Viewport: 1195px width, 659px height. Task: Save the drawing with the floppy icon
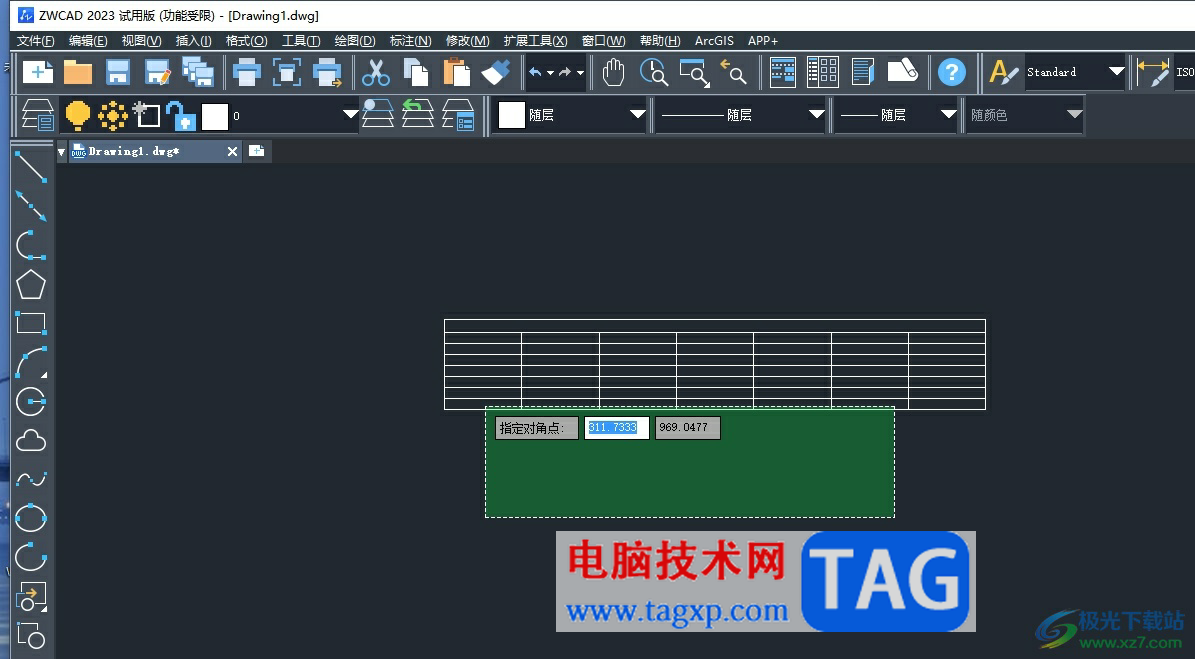tap(118, 72)
